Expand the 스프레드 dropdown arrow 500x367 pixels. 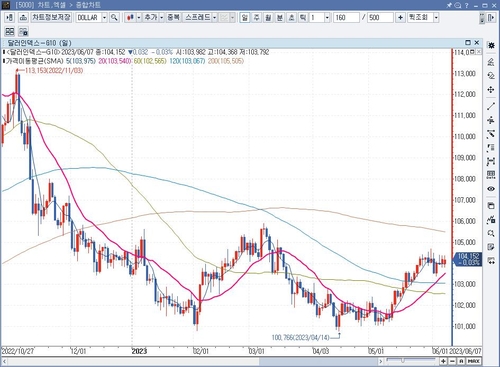(x=215, y=18)
